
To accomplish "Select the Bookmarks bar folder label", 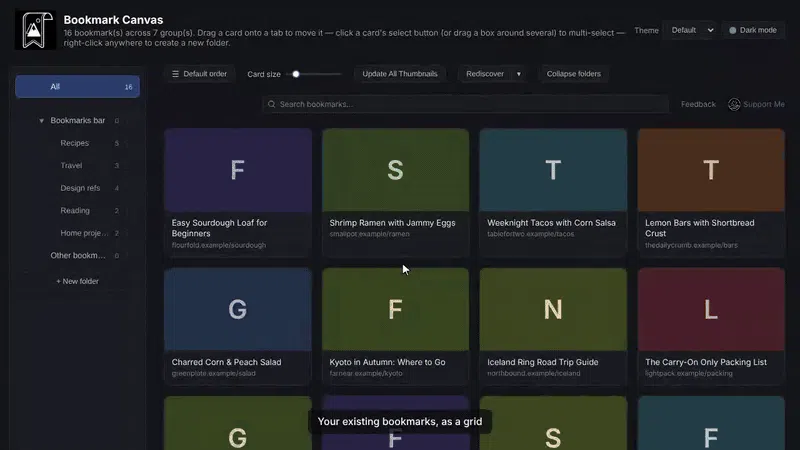I will click(78, 121).
